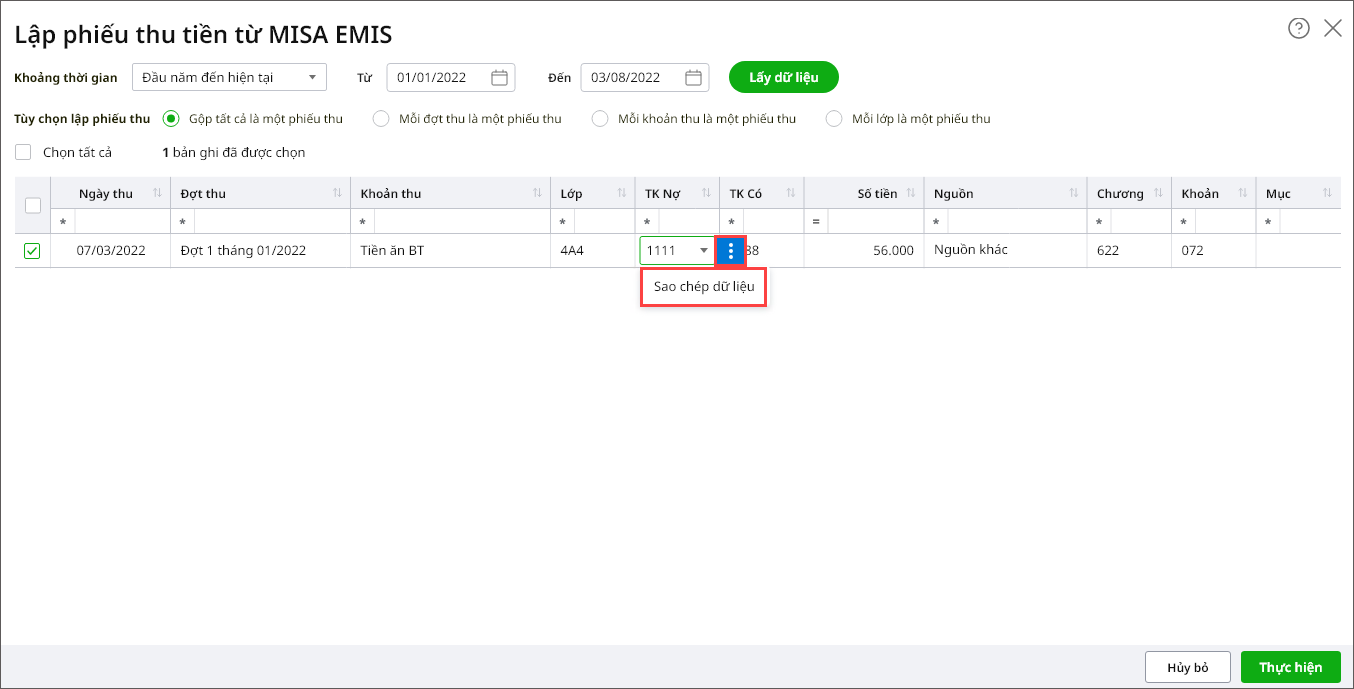Click cell Đợt 1 tháng 01/2022

point(260,250)
